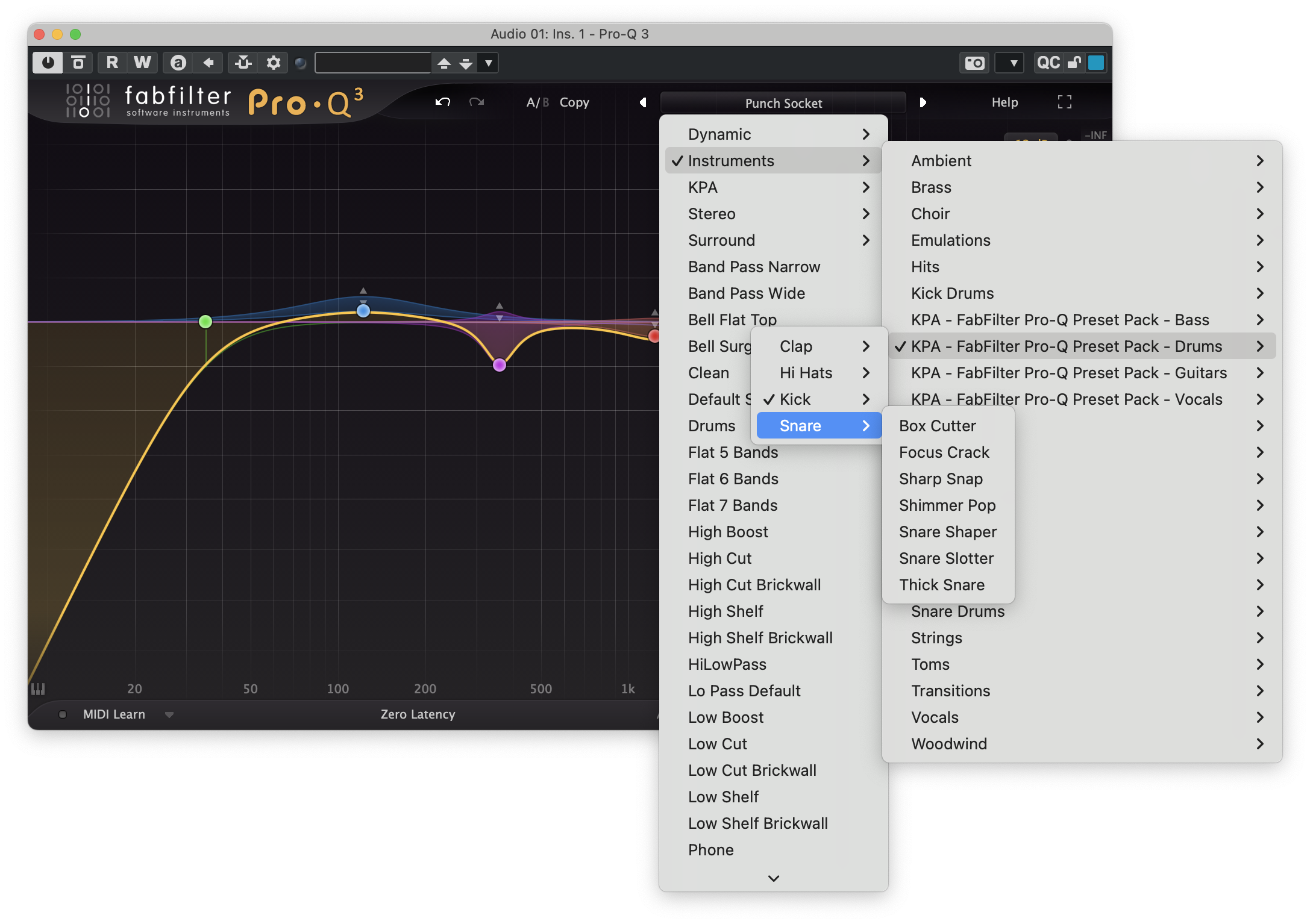Image resolution: width=1310 pixels, height=924 pixels.
Task: Click the automation Write (W) icon
Action: (x=143, y=63)
